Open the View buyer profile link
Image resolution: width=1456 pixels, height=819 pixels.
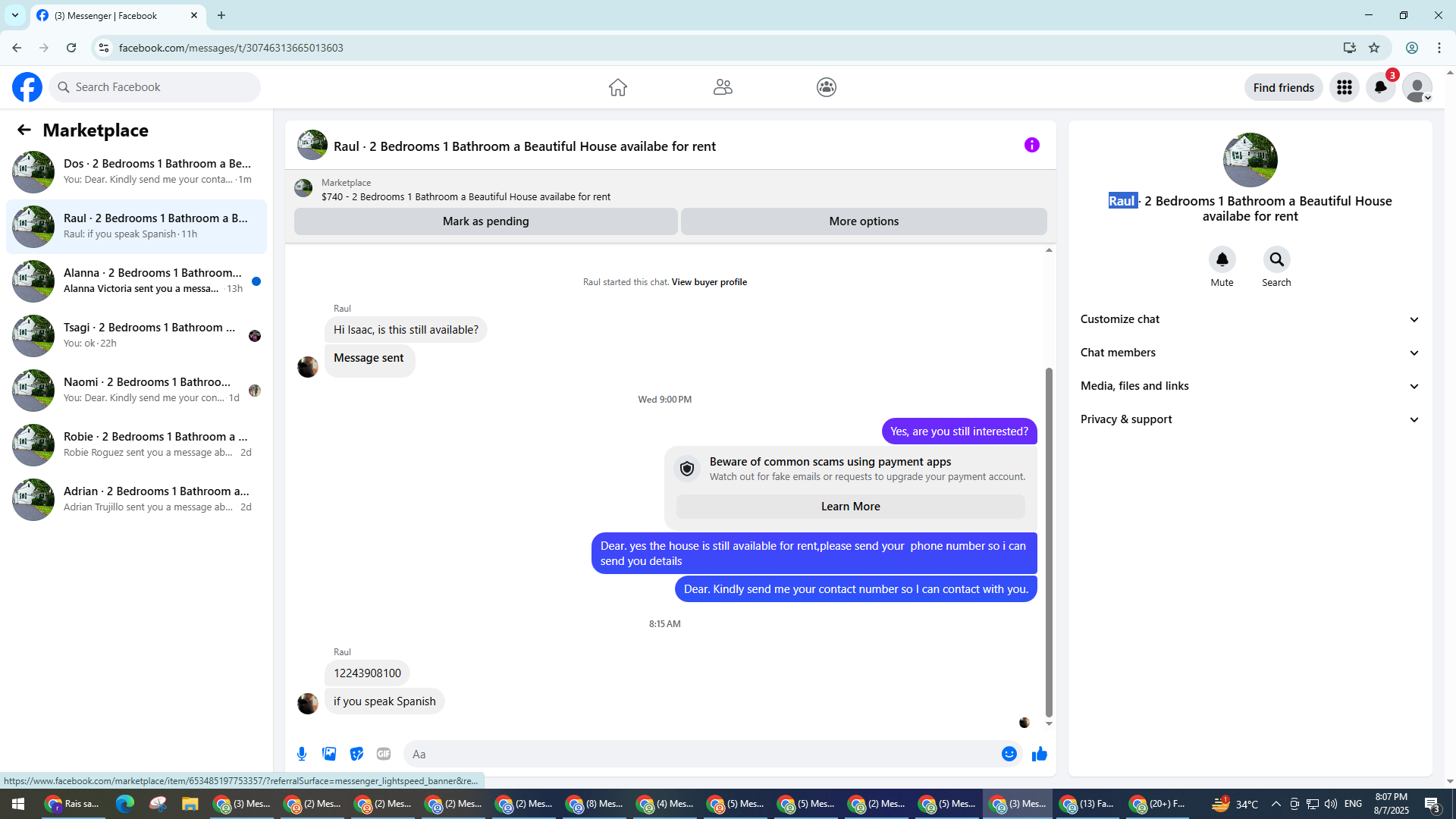click(x=709, y=282)
